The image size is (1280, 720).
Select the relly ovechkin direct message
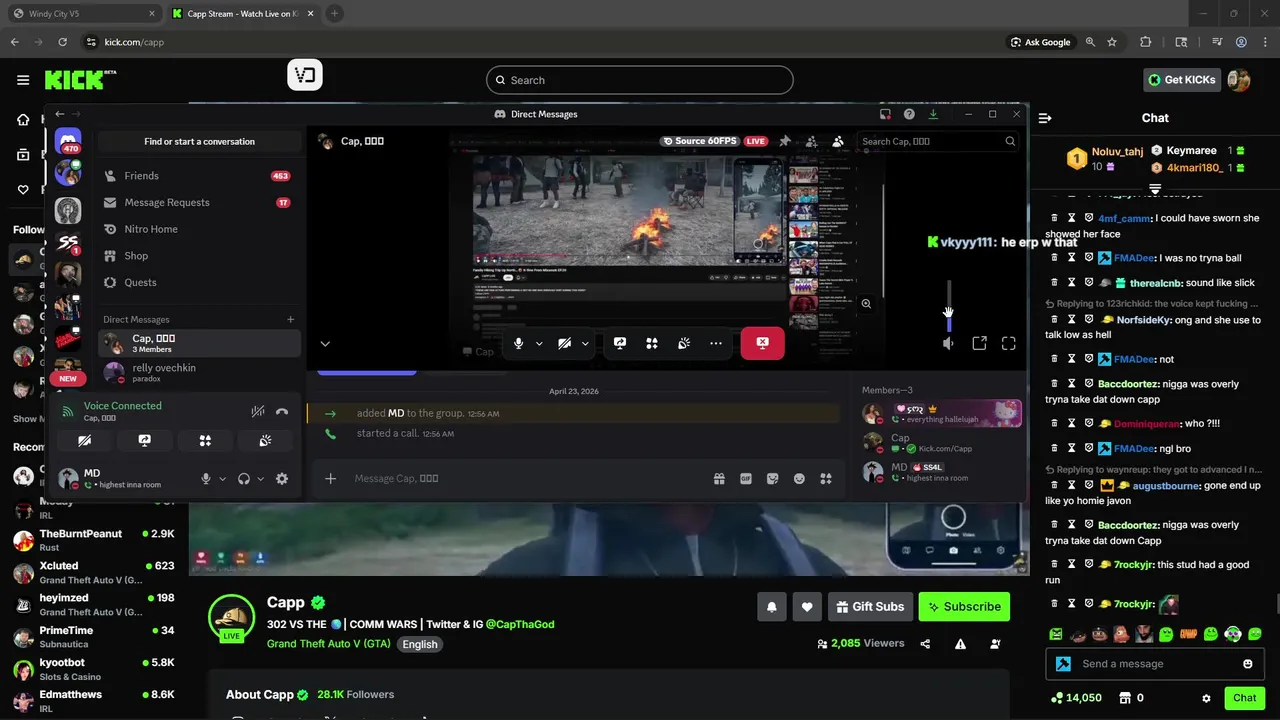(x=199, y=373)
